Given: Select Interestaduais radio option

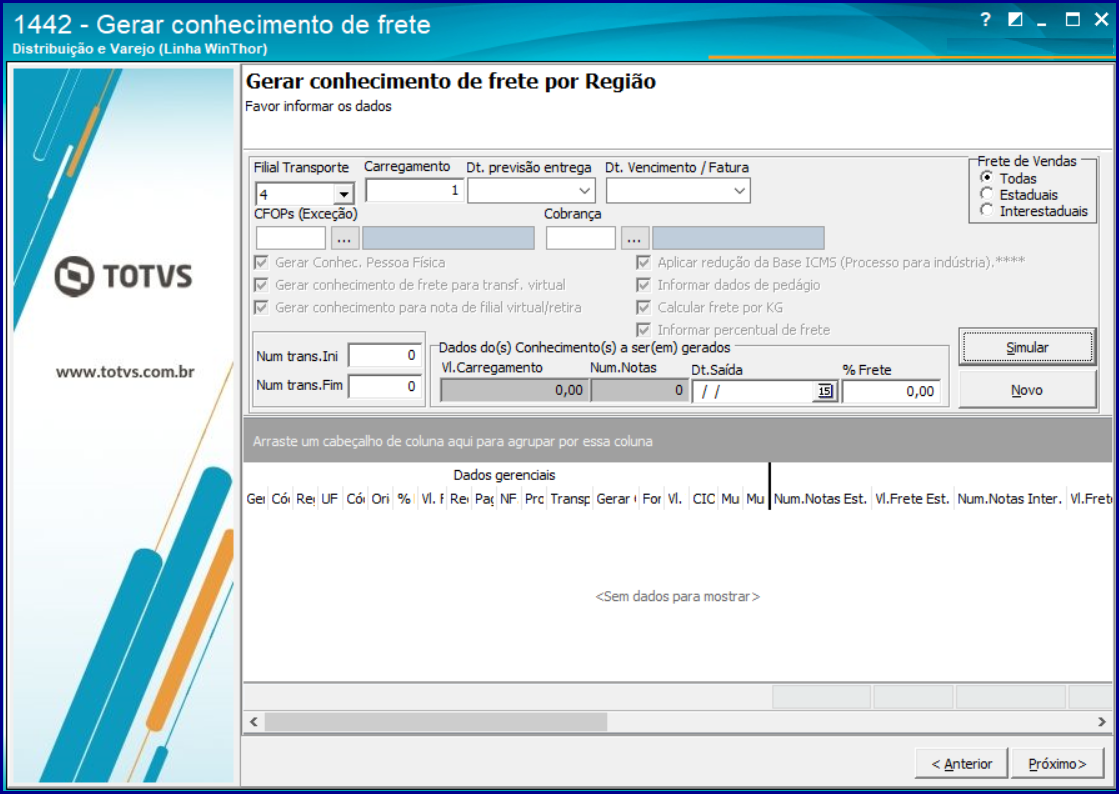Looking at the screenshot, I should (x=987, y=210).
